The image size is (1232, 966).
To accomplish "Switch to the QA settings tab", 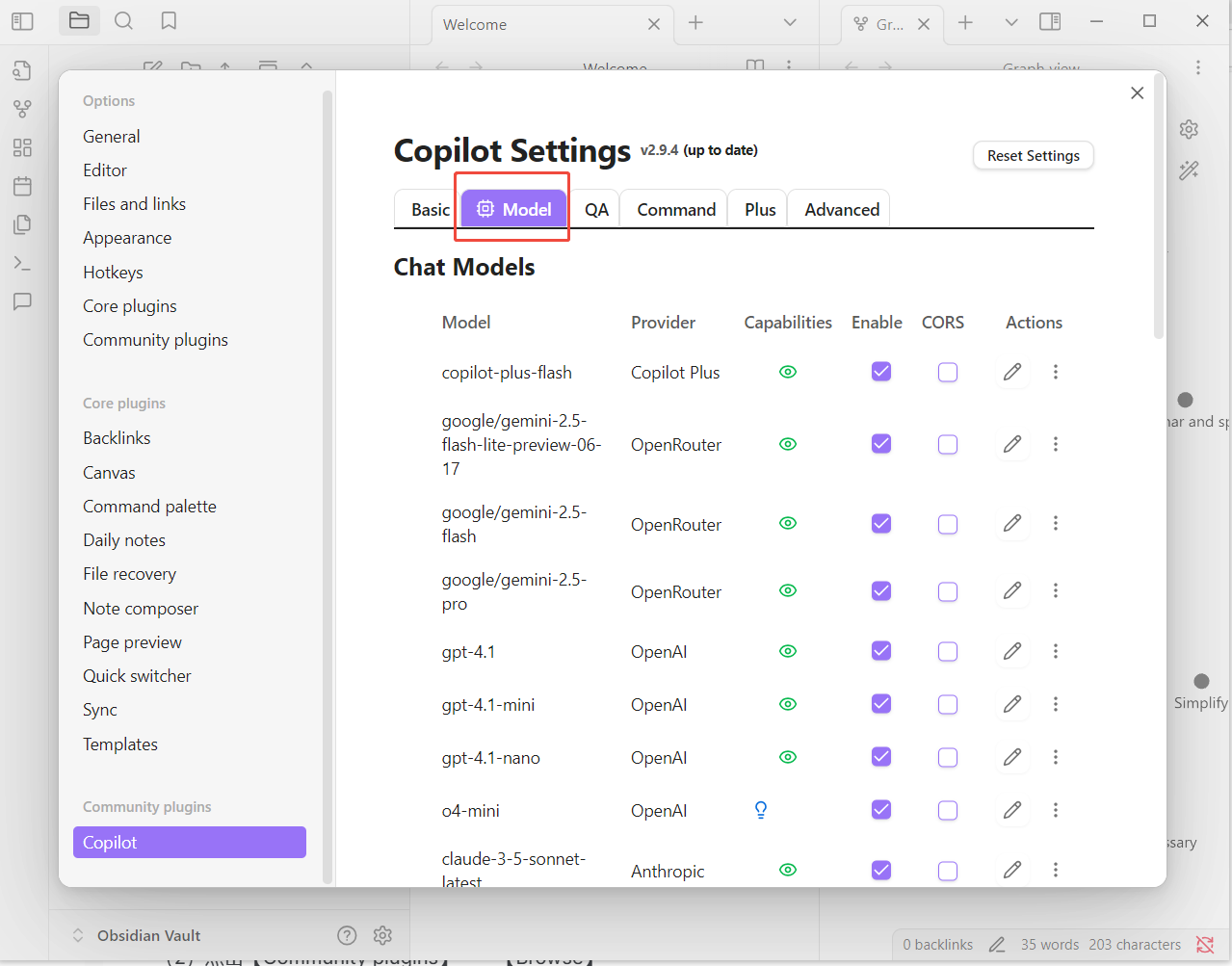I will click(596, 209).
